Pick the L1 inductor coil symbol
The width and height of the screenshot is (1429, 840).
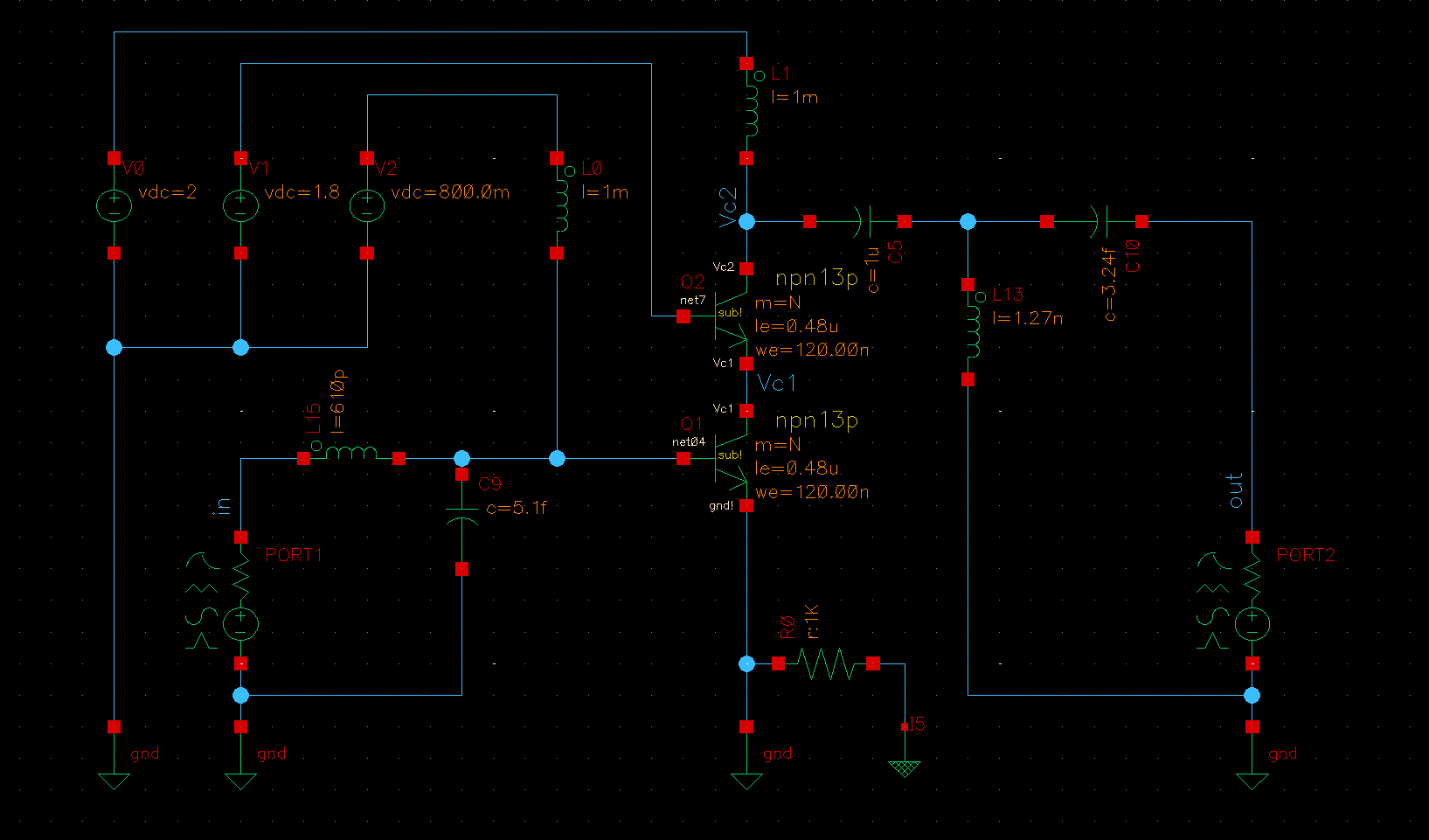[x=751, y=110]
